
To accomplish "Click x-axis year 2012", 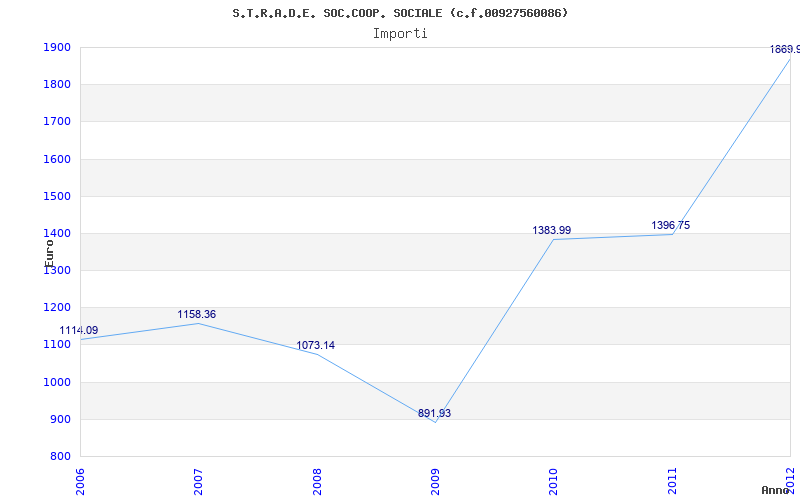I will pyautogui.click(x=791, y=482).
